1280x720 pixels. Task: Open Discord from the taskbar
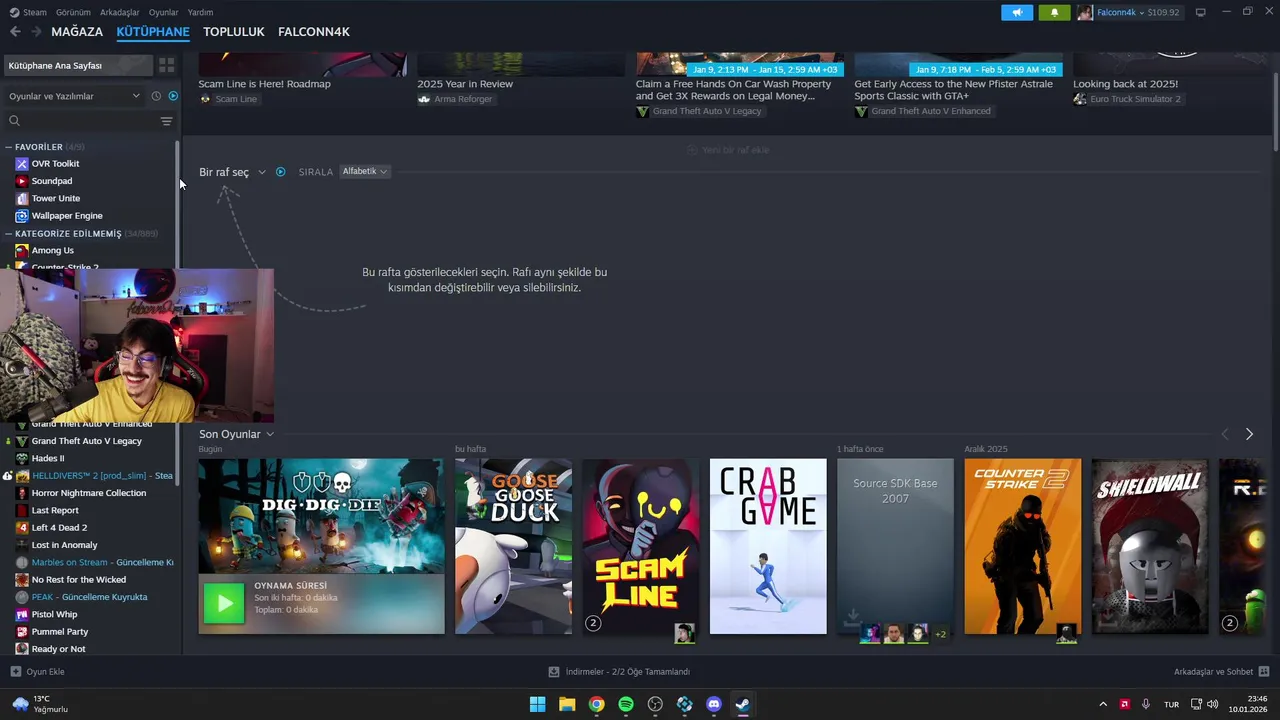click(x=714, y=704)
